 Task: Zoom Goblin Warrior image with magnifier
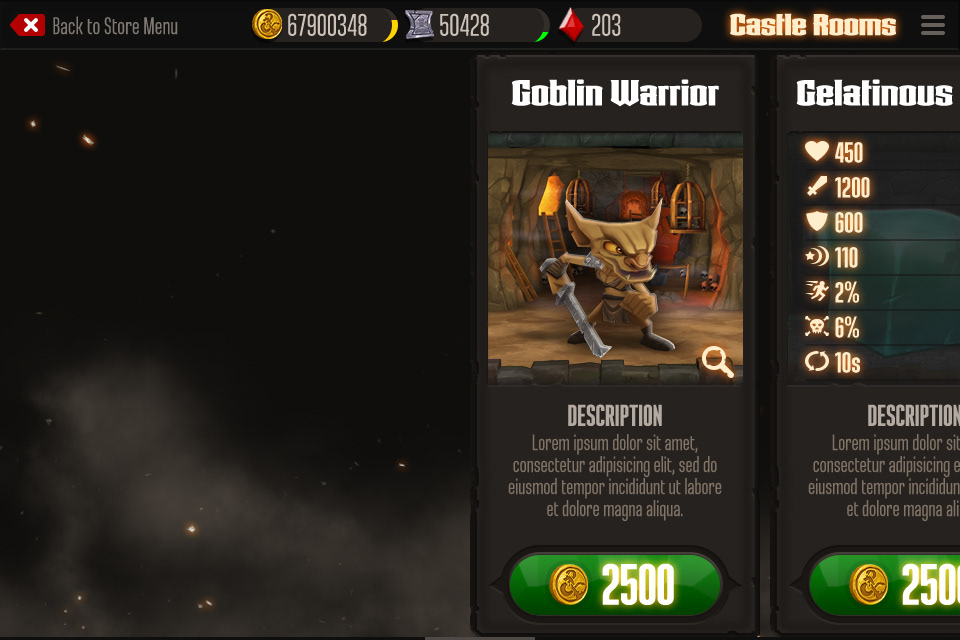pyautogui.click(x=717, y=361)
